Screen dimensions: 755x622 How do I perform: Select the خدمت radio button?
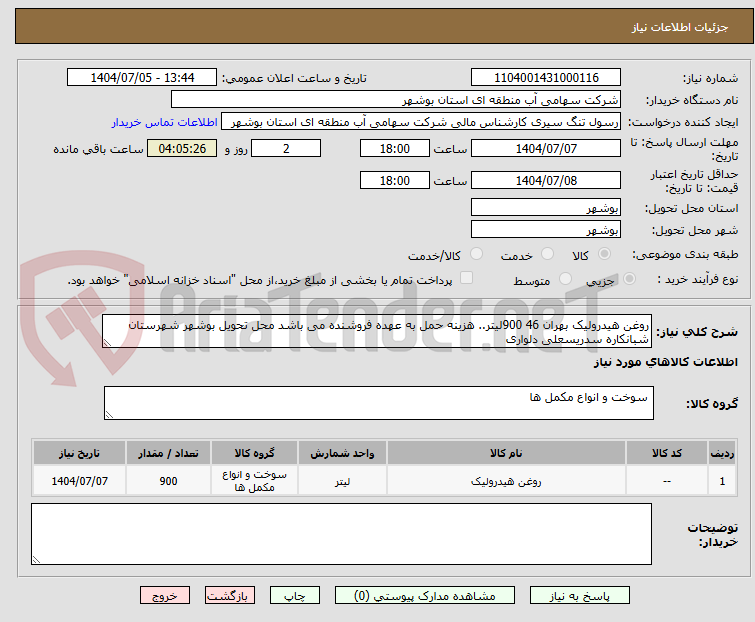click(x=547, y=254)
